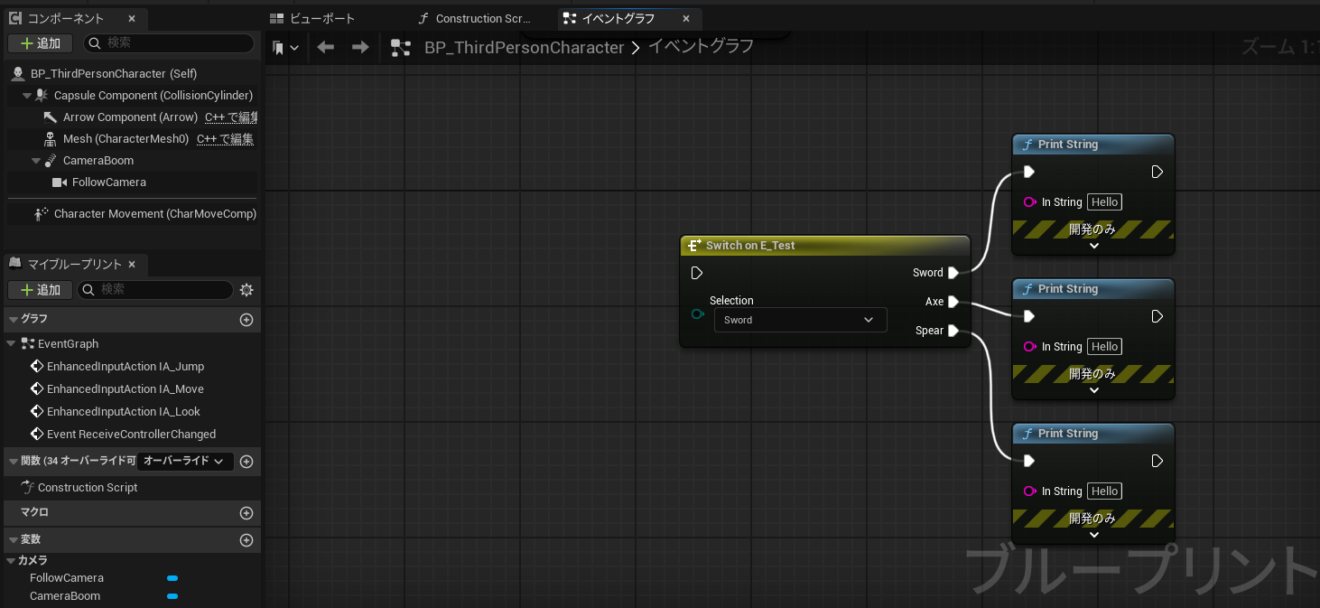
Task: Expand the 開発のみ chevron on the bottom Print String node
Action: (1092, 533)
